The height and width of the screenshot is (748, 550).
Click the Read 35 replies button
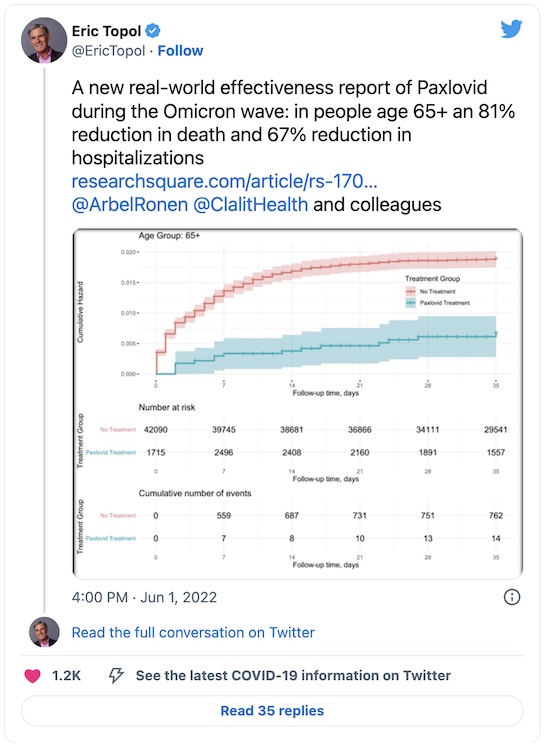coord(272,711)
